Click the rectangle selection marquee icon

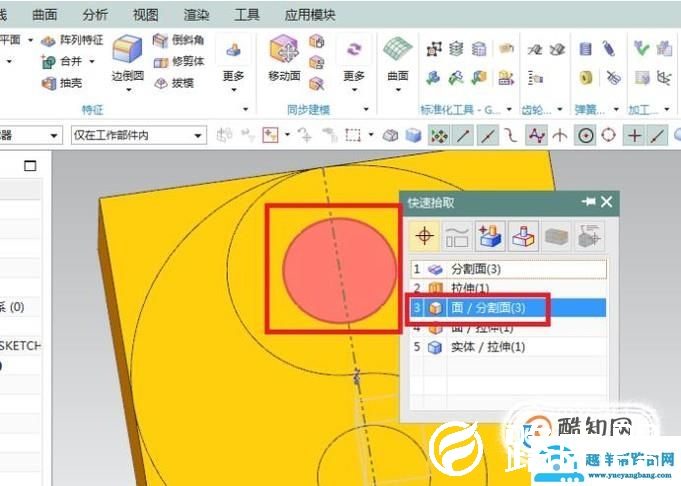click(x=353, y=136)
